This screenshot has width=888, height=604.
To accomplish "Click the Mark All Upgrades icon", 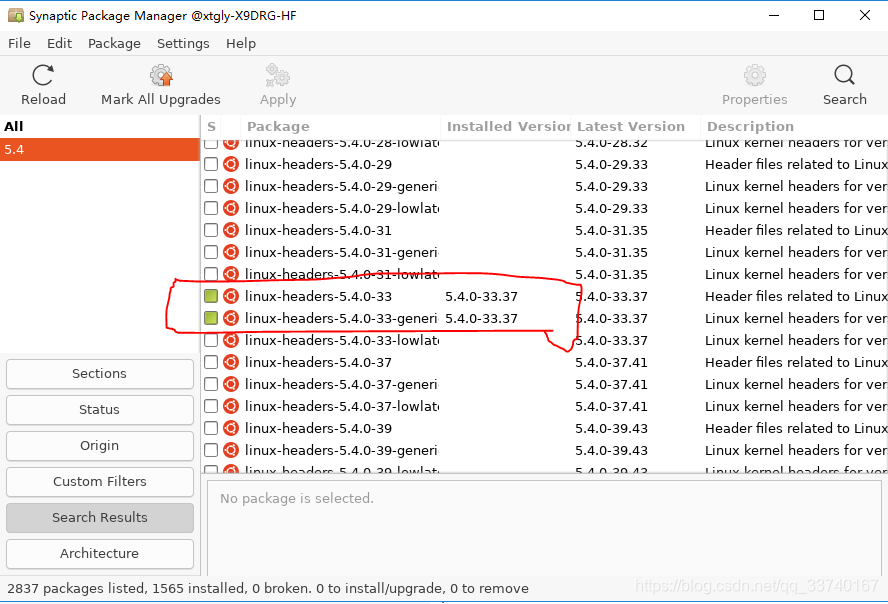I will coord(161,75).
